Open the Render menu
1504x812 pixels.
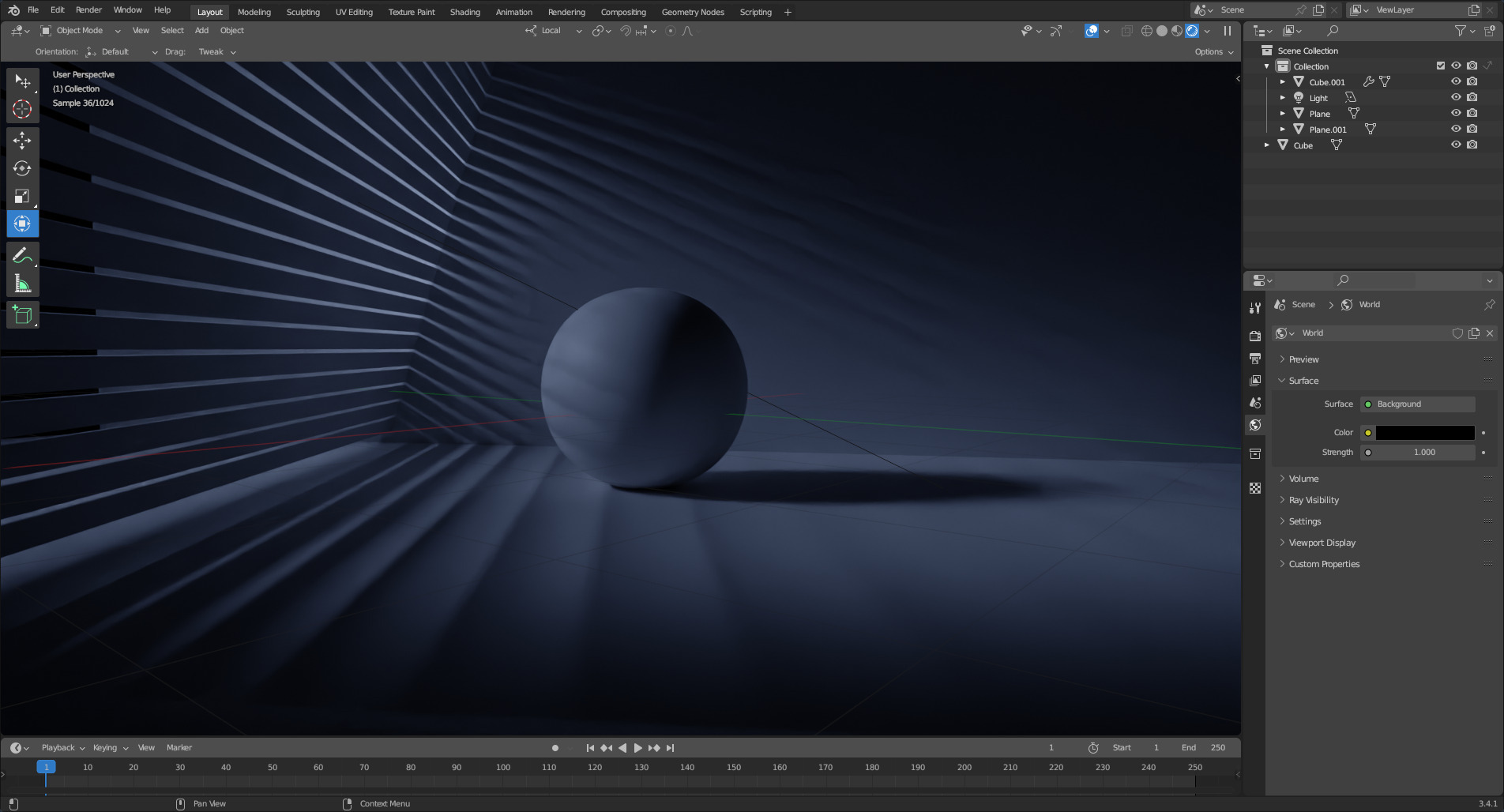click(88, 10)
